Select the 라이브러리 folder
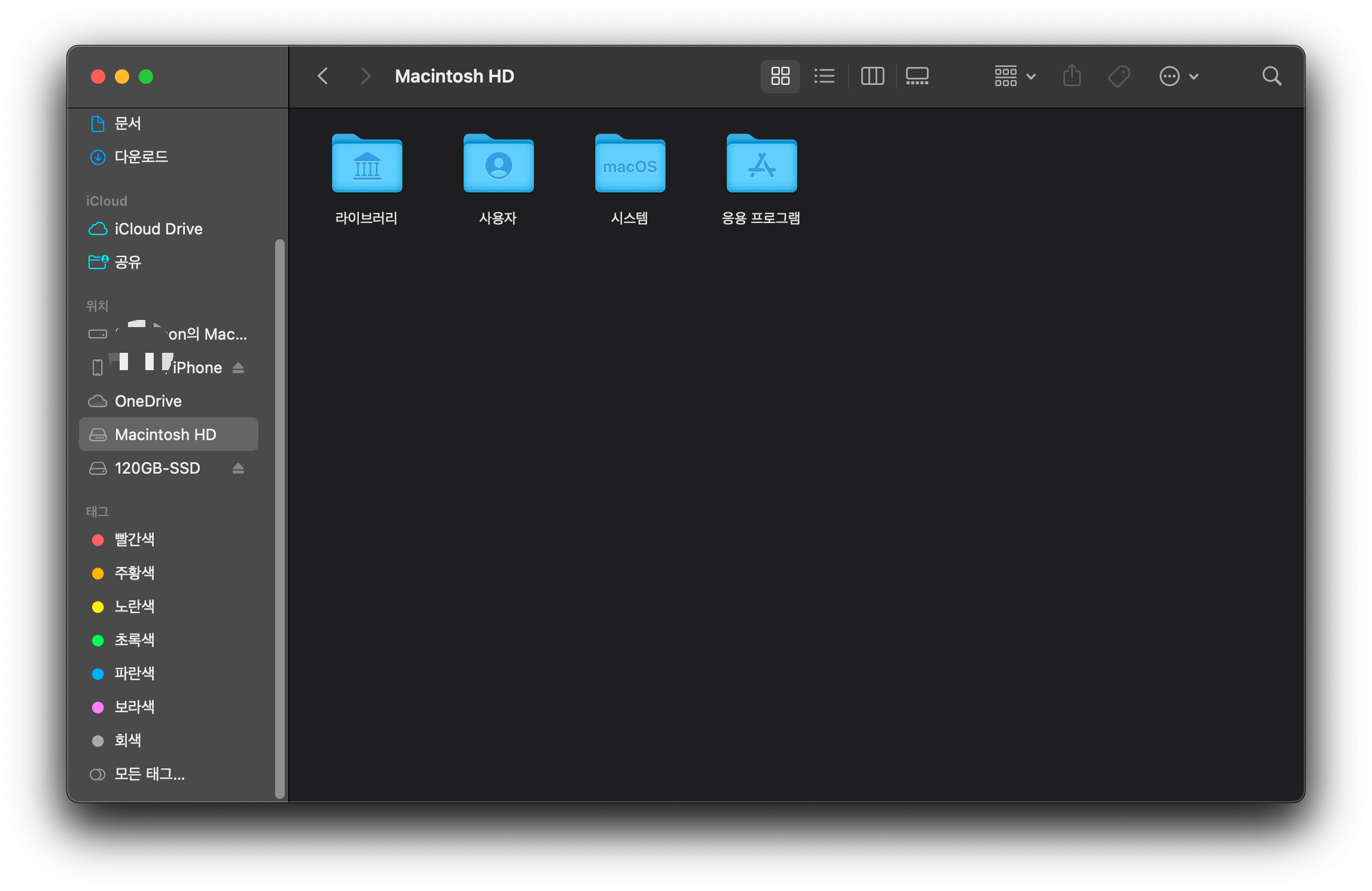This screenshot has height=891, width=1372. 367,179
